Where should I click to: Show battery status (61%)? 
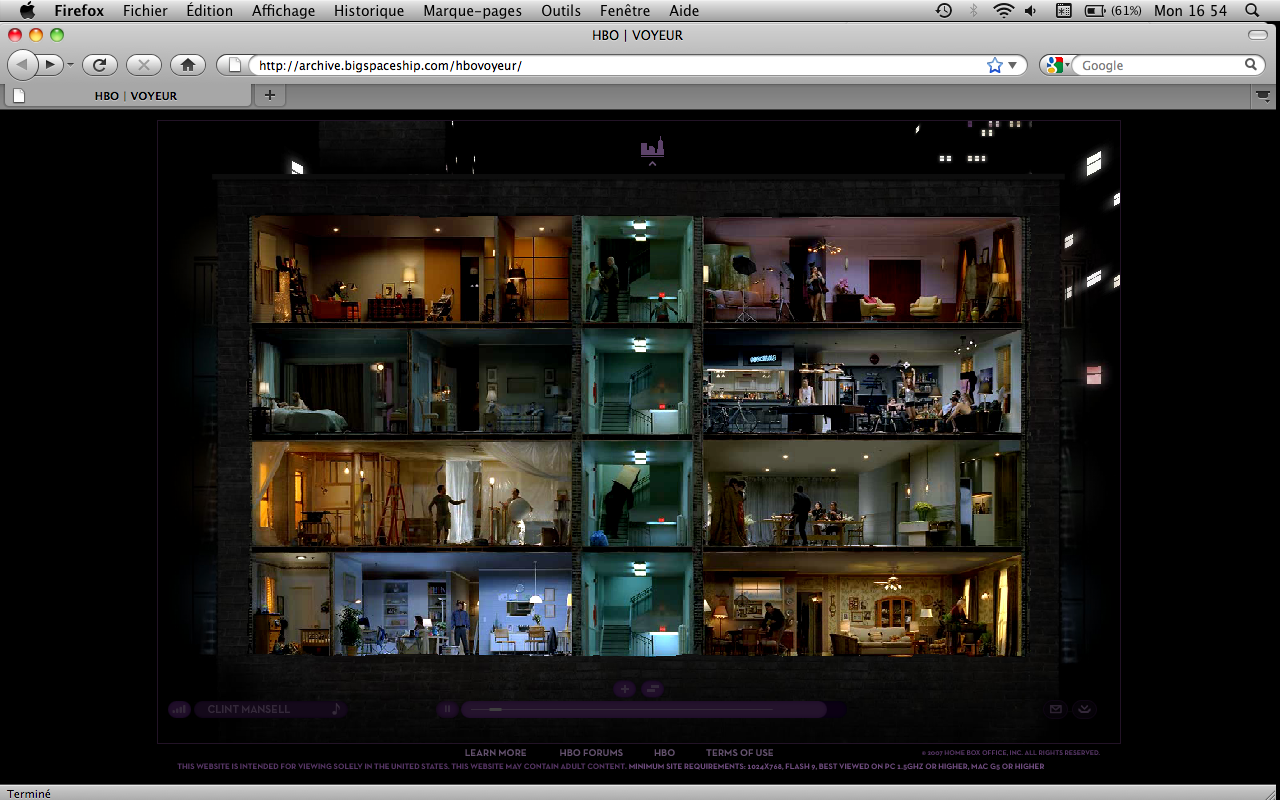click(1114, 11)
